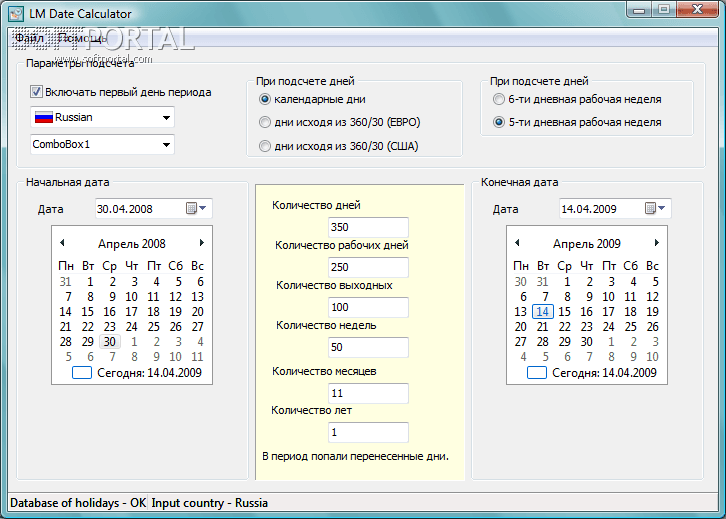The image size is (726, 519).
Task: Click 'Database of holidays - OK' status
Action: pos(78,503)
